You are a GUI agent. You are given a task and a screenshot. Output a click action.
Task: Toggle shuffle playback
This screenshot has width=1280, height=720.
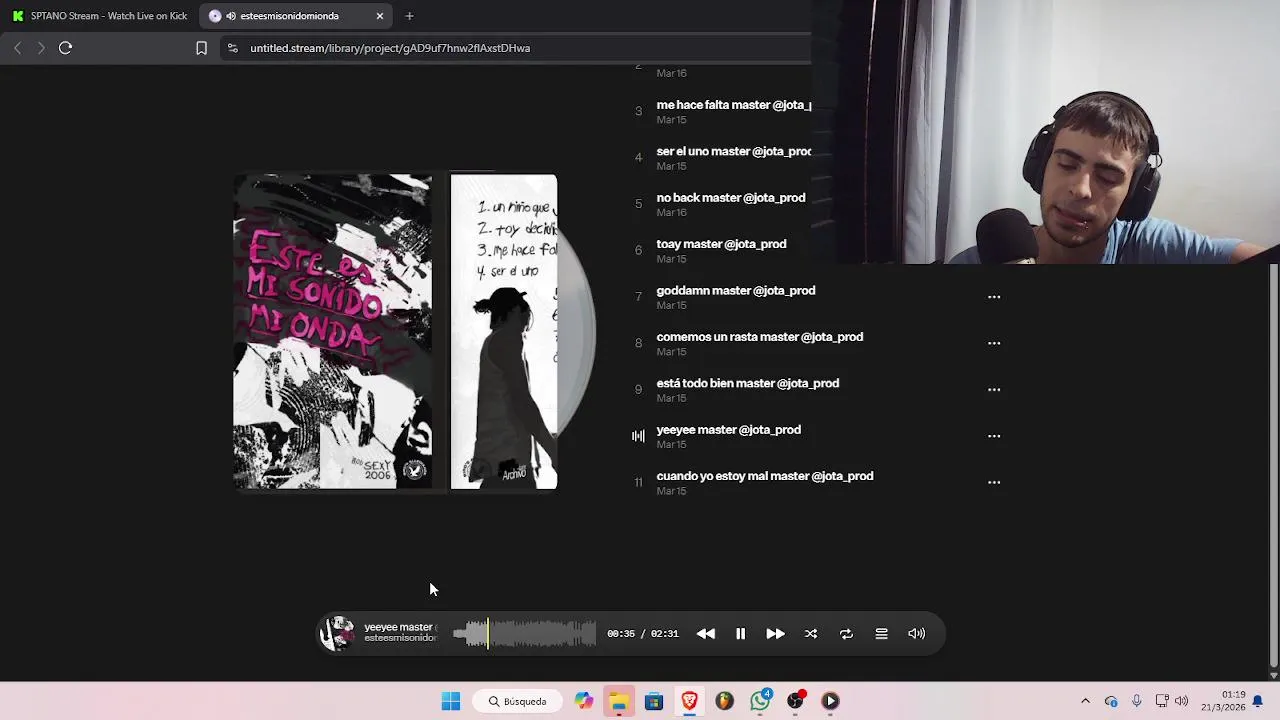pos(811,634)
